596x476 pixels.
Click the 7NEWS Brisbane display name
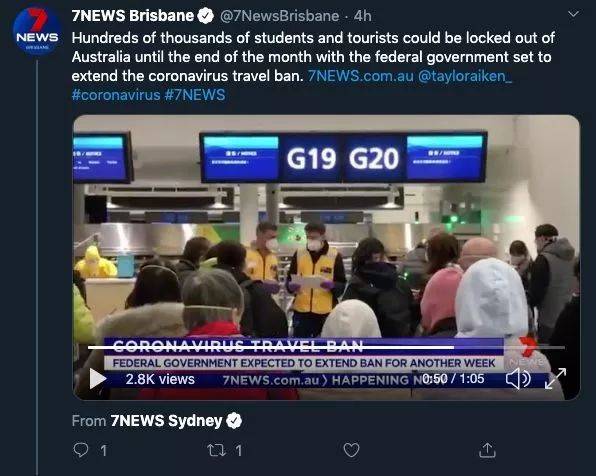(133, 16)
